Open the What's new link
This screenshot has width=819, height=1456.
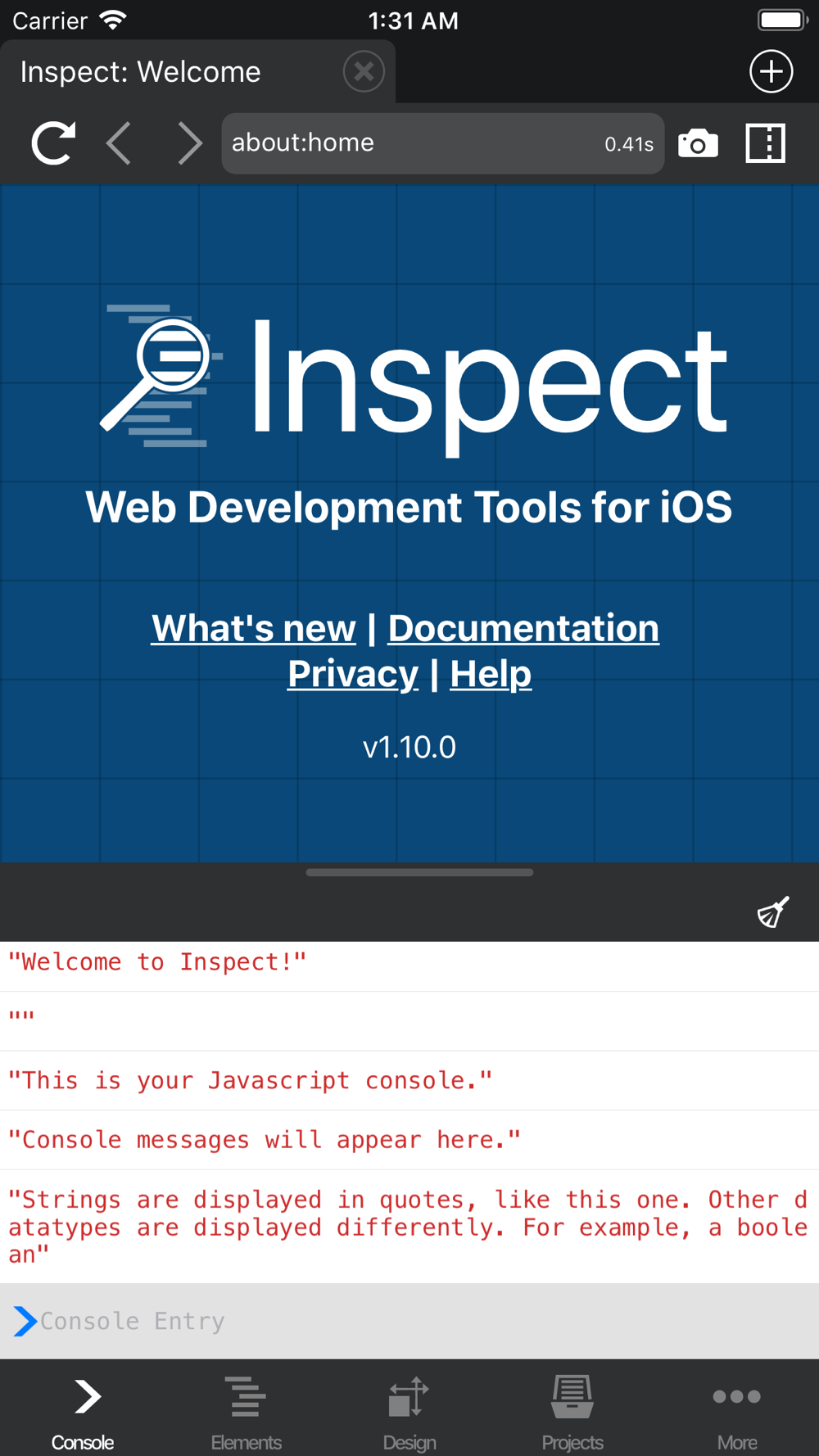pyautogui.click(x=253, y=629)
